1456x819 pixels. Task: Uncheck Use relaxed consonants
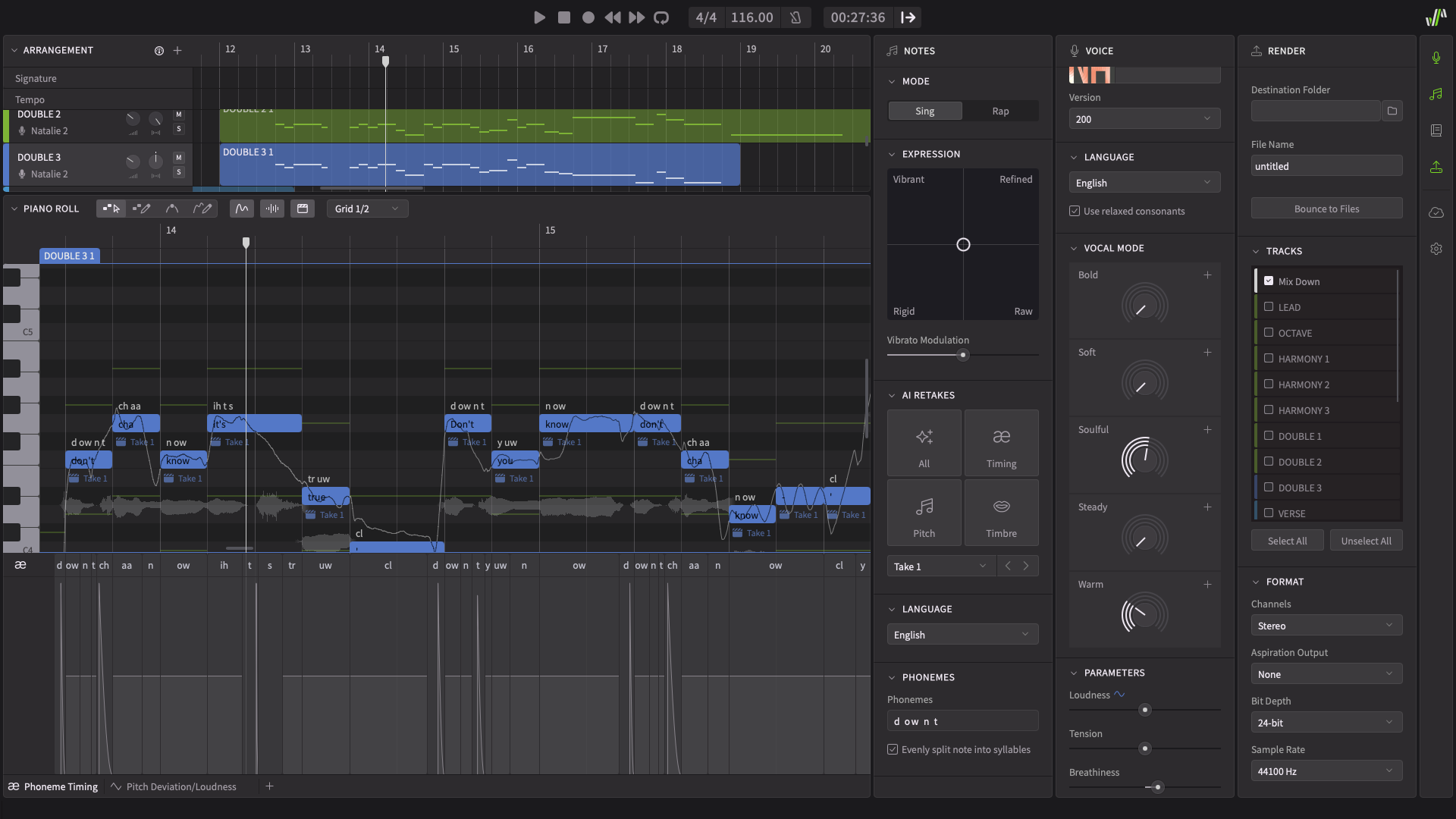coord(1075,211)
